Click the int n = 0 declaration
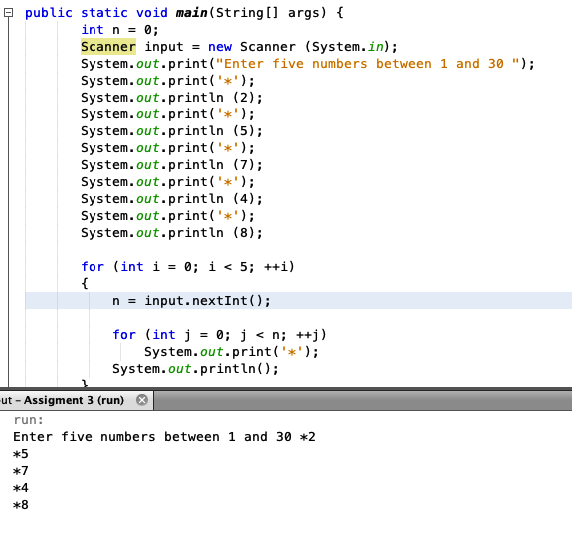The image size is (572, 534). [x=120, y=30]
